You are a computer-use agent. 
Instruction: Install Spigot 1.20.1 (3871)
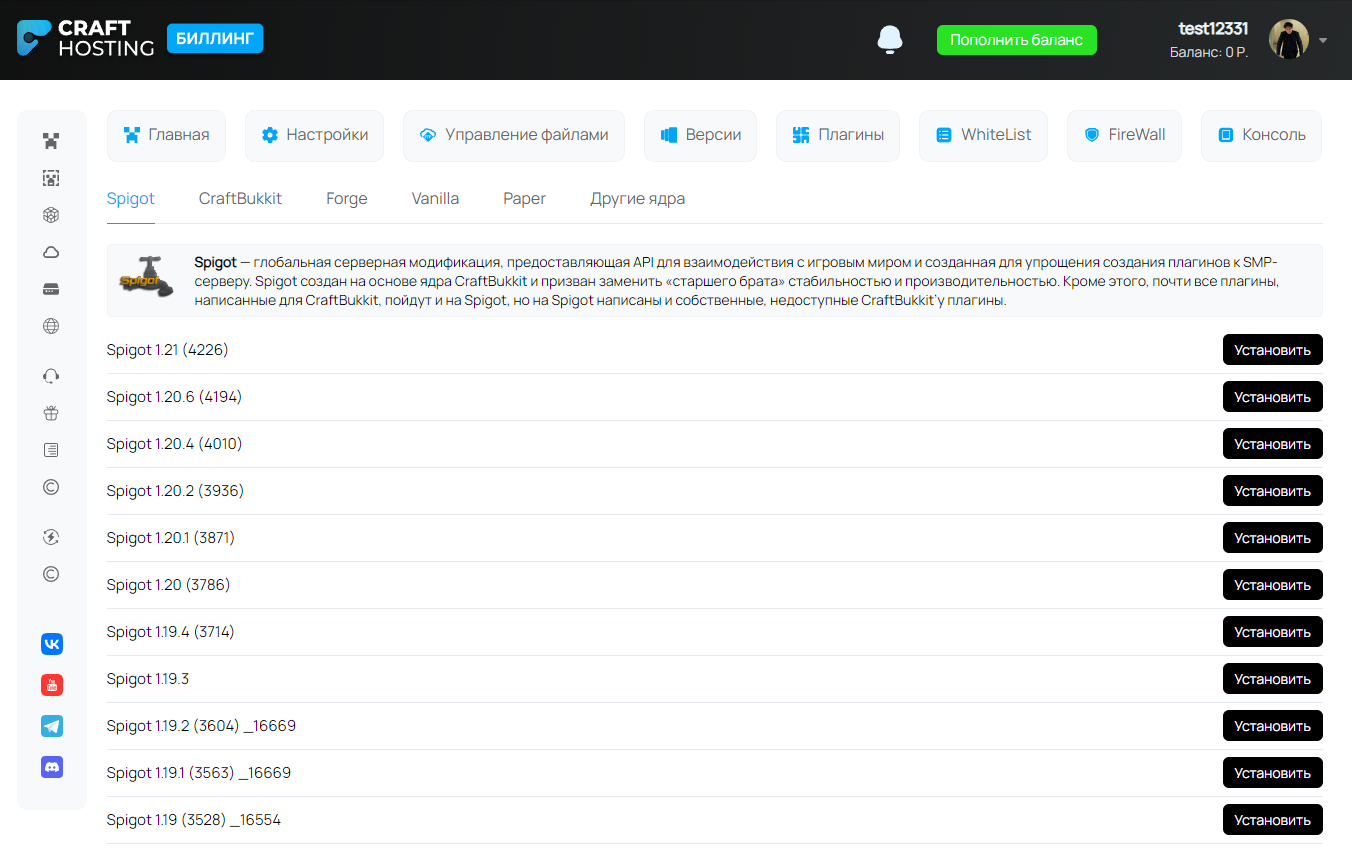pos(1273,538)
